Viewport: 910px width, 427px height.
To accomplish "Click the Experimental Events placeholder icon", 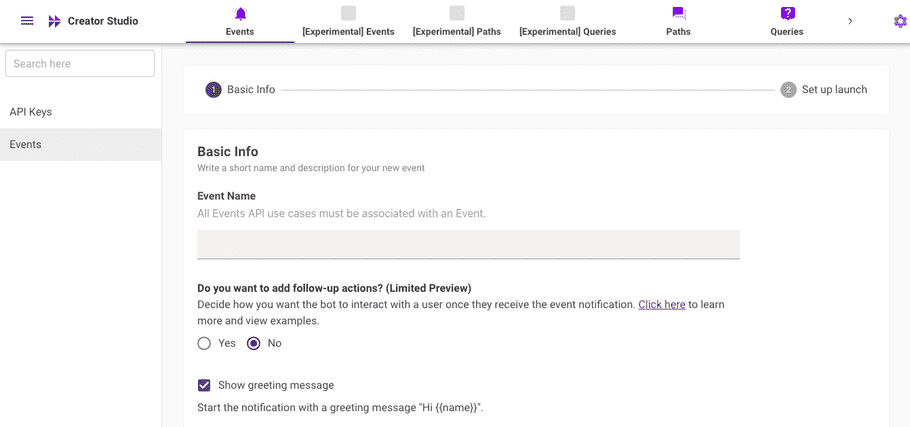I will 348,13.
